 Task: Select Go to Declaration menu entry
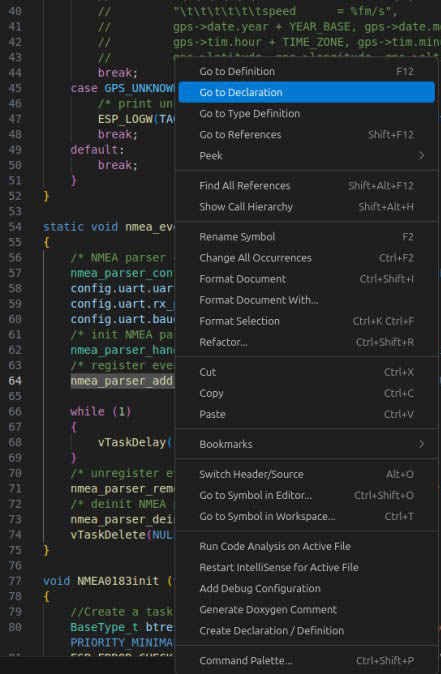coord(306,92)
